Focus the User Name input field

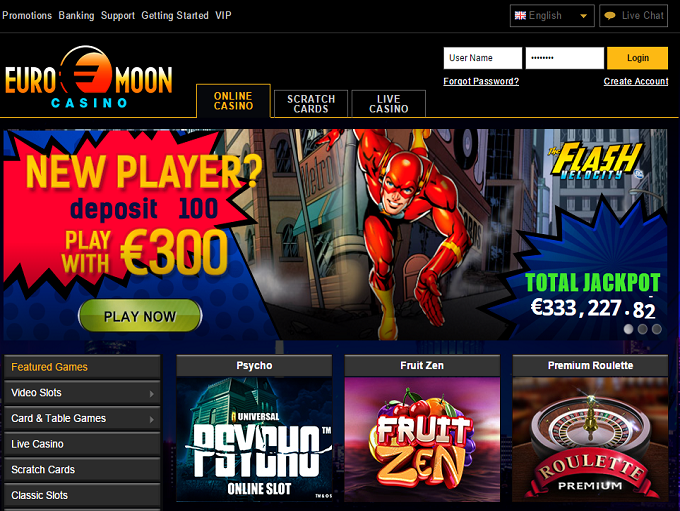pyautogui.click(x=483, y=58)
